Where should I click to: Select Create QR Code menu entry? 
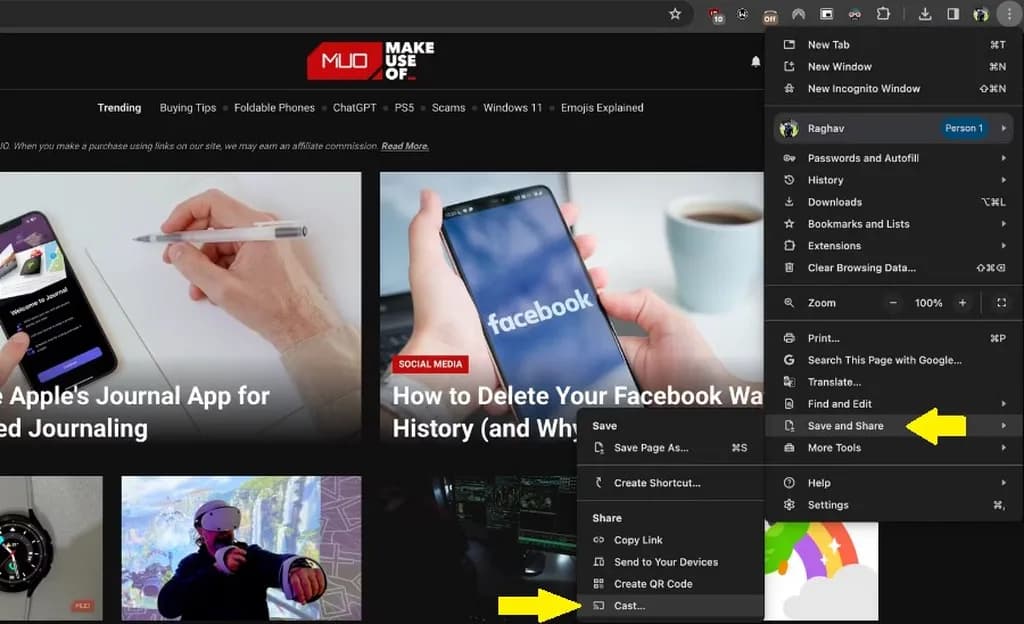click(x=652, y=584)
